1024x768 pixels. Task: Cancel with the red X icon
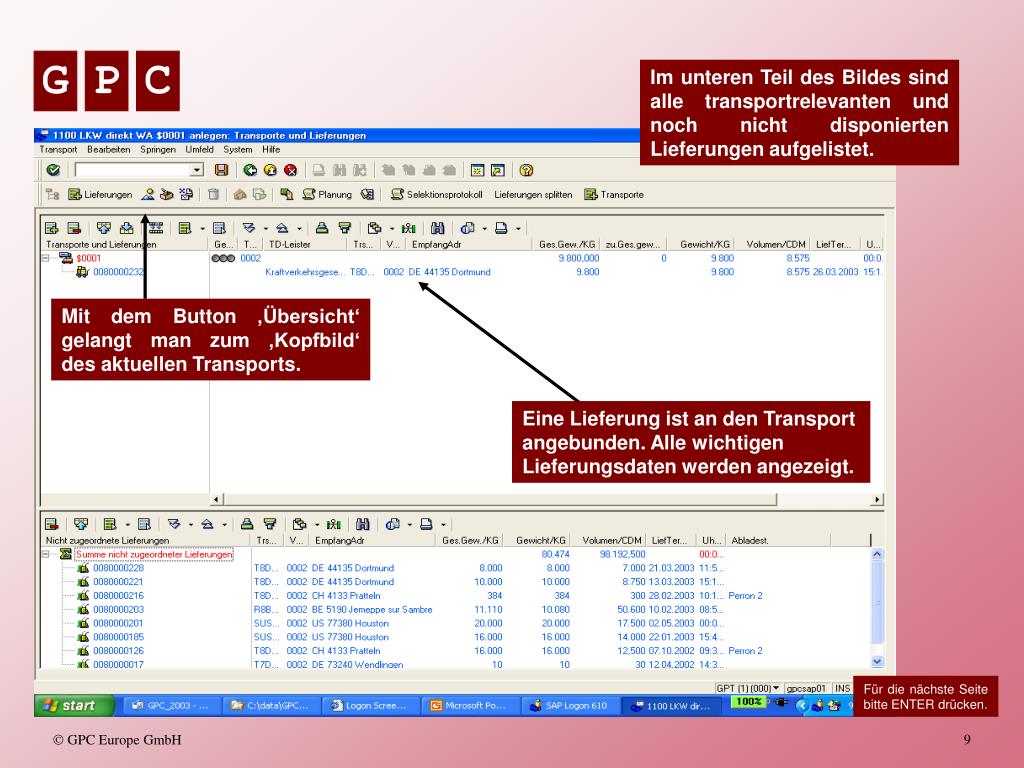tap(291, 170)
